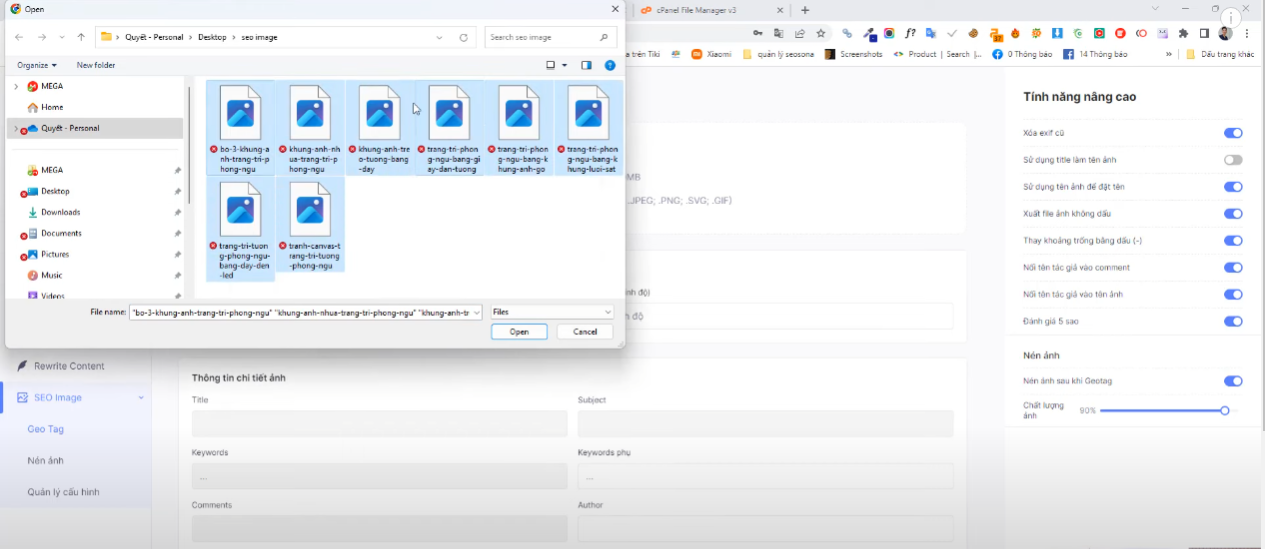The width and height of the screenshot is (1265, 549).
Task: Show more bookmarks chevron
Action: point(1169,54)
